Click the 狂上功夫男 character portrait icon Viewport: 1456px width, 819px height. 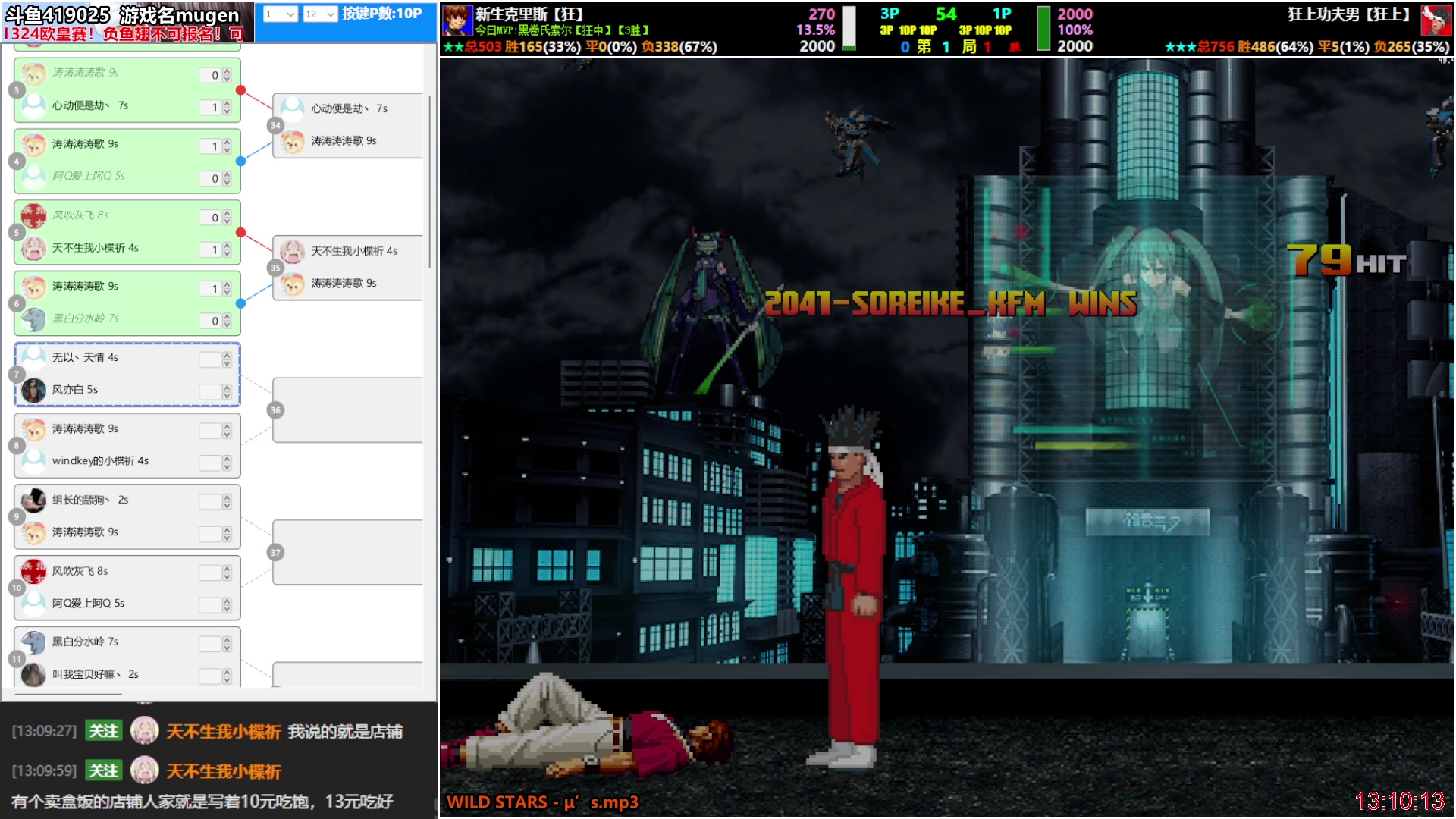1436,20
